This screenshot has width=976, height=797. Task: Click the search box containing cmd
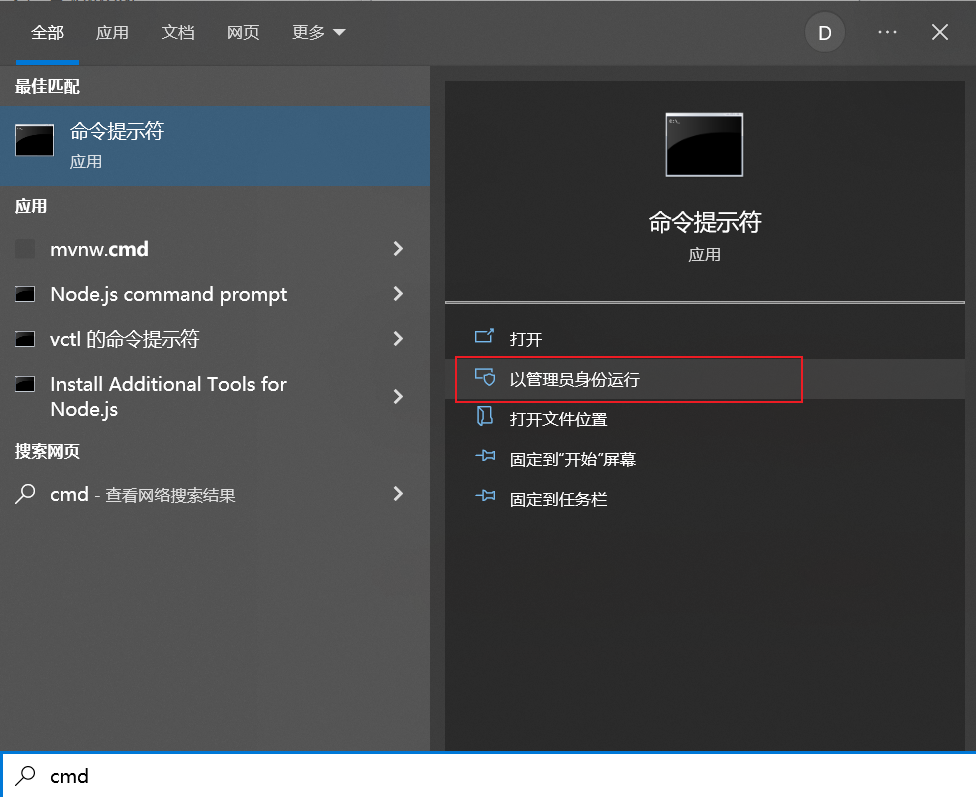488,776
